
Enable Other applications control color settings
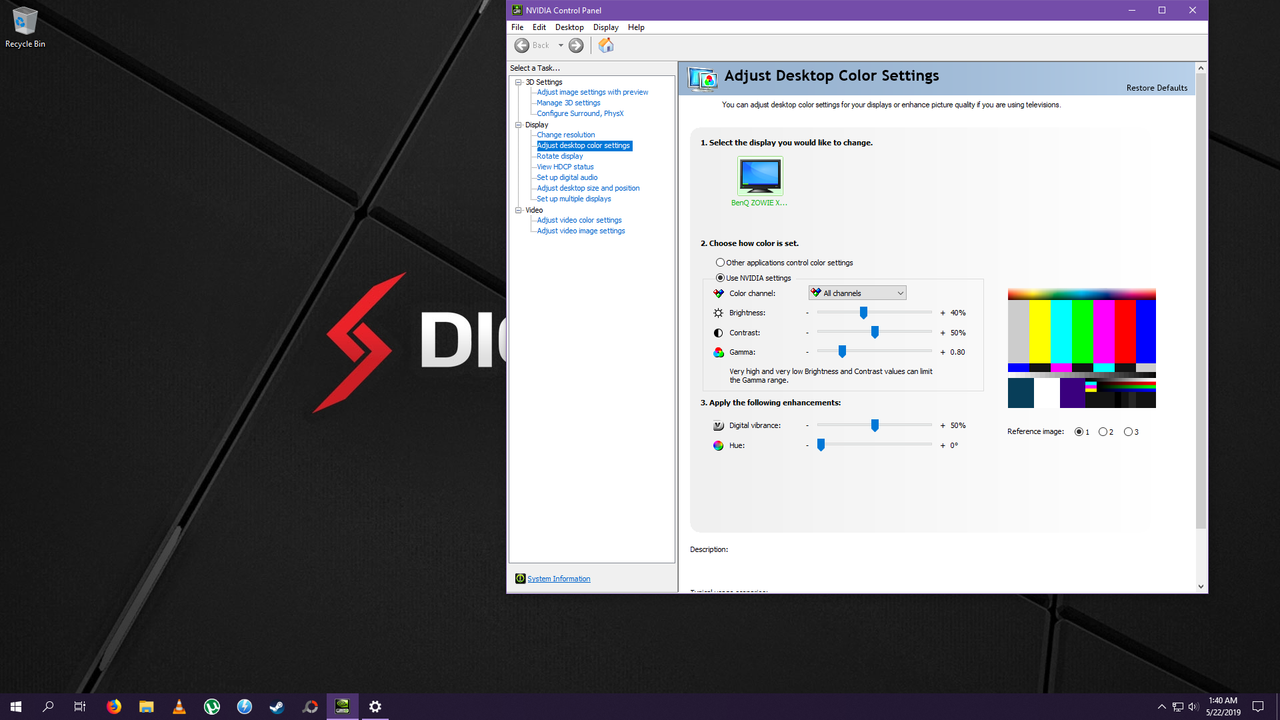point(720,262)
